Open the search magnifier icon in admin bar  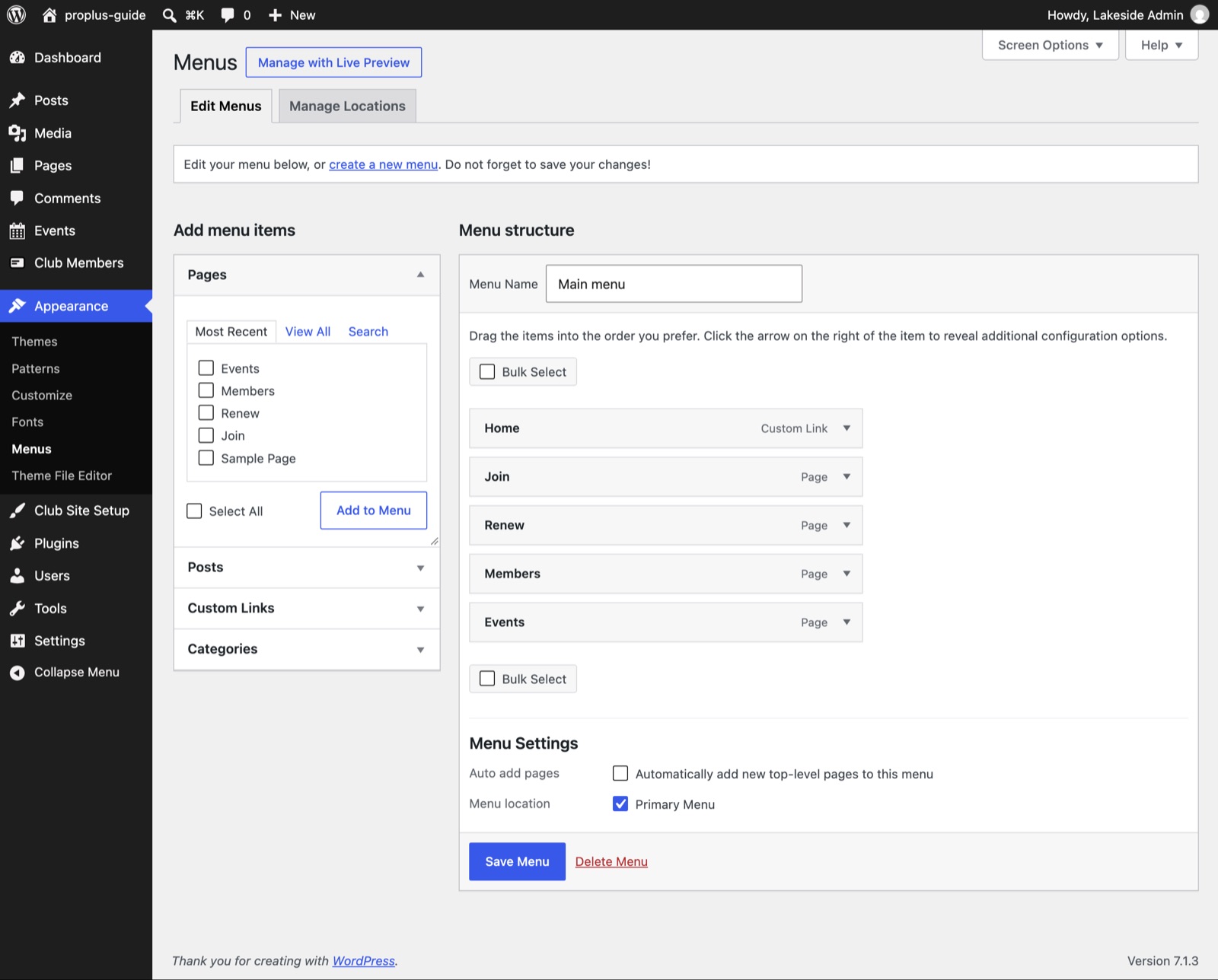pyautogui.click(x=170, y=15)
